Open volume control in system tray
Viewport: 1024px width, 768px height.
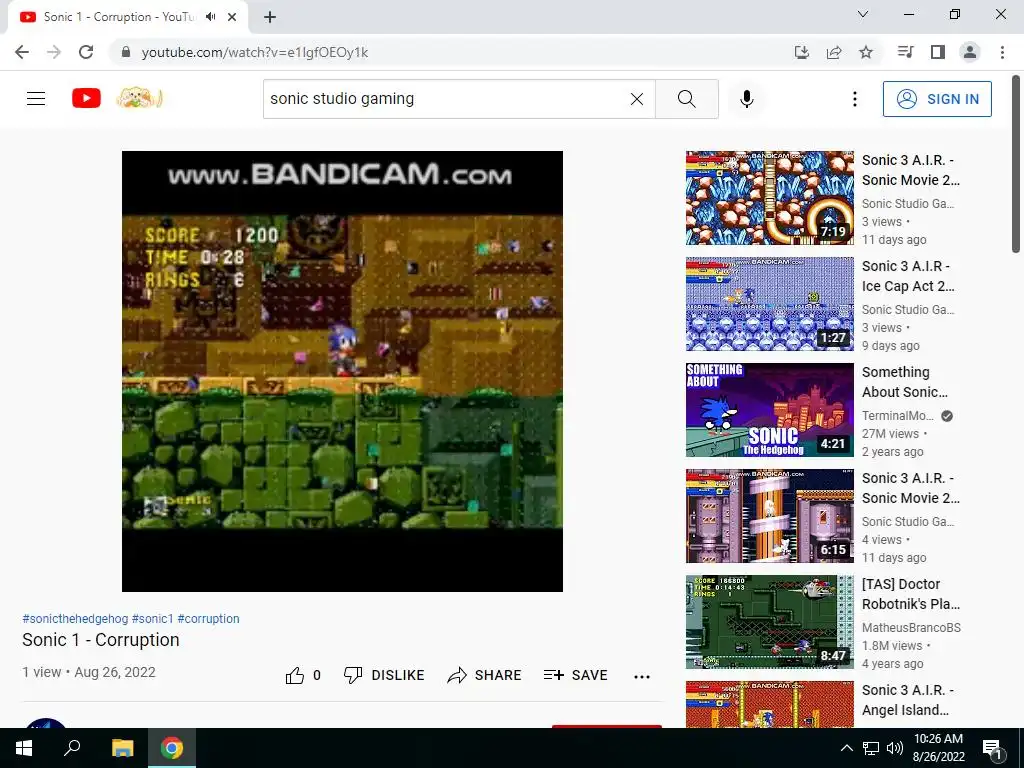pos(895,748)
